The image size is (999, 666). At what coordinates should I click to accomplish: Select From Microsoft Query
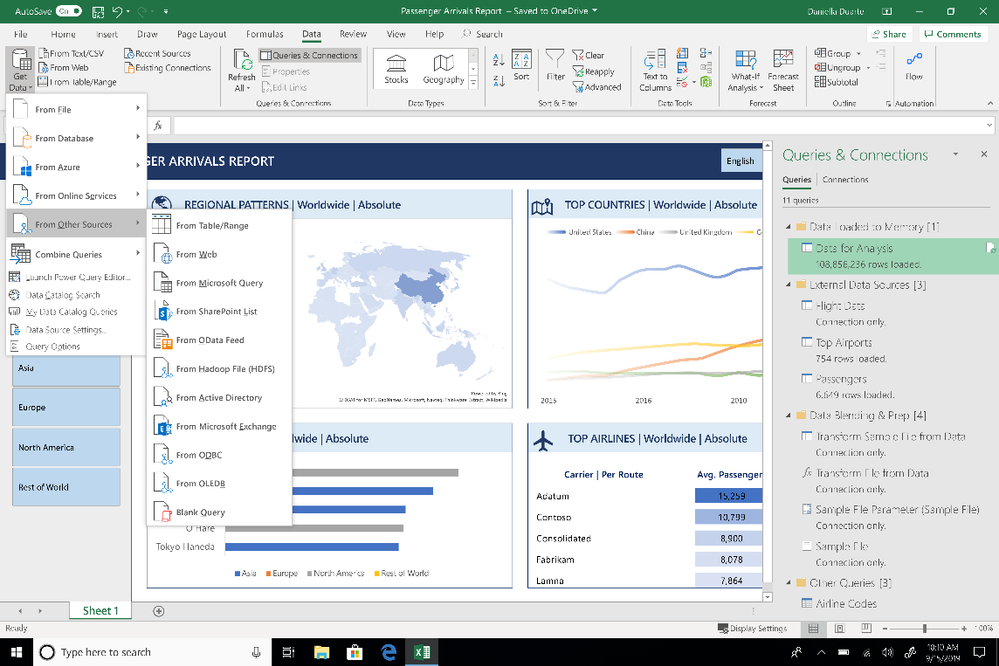click(x=219, y=282)
